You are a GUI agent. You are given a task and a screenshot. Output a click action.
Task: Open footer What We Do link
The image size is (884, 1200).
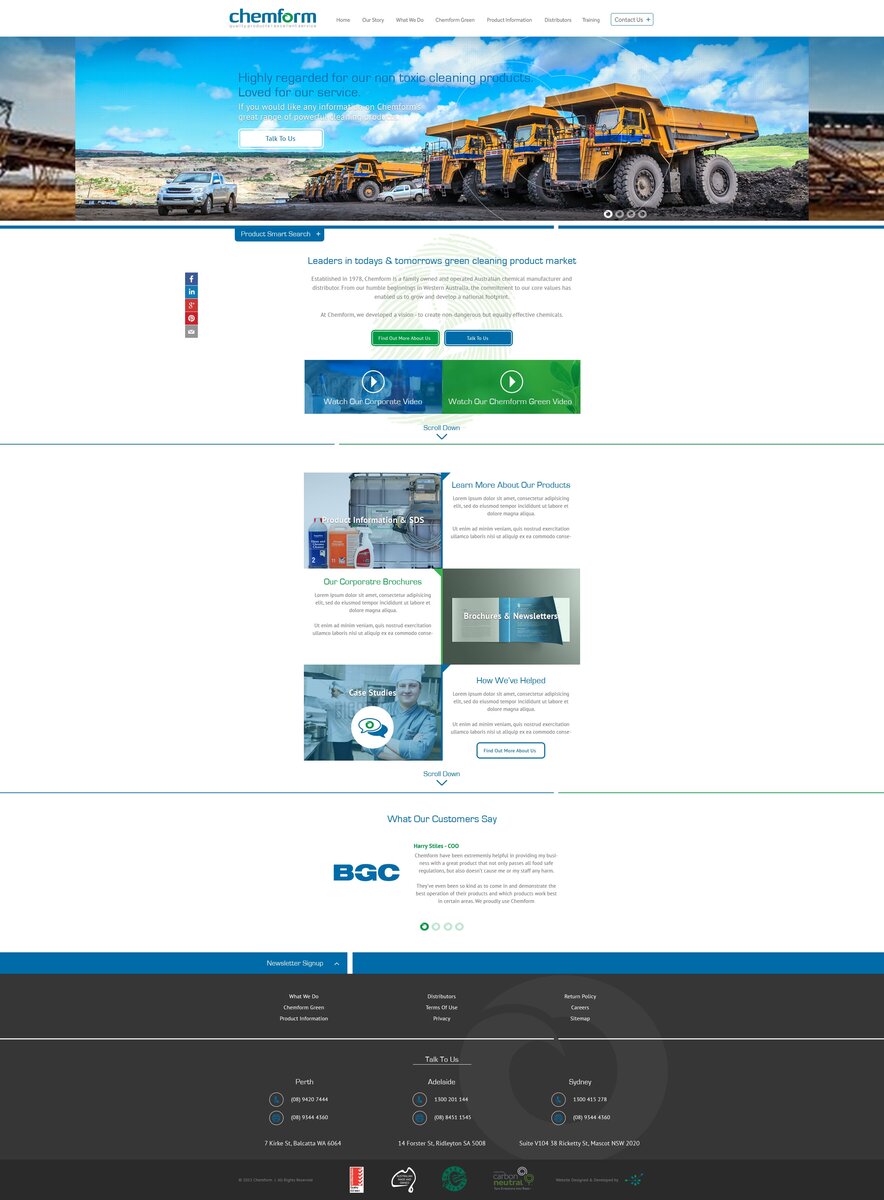[304, 996]
